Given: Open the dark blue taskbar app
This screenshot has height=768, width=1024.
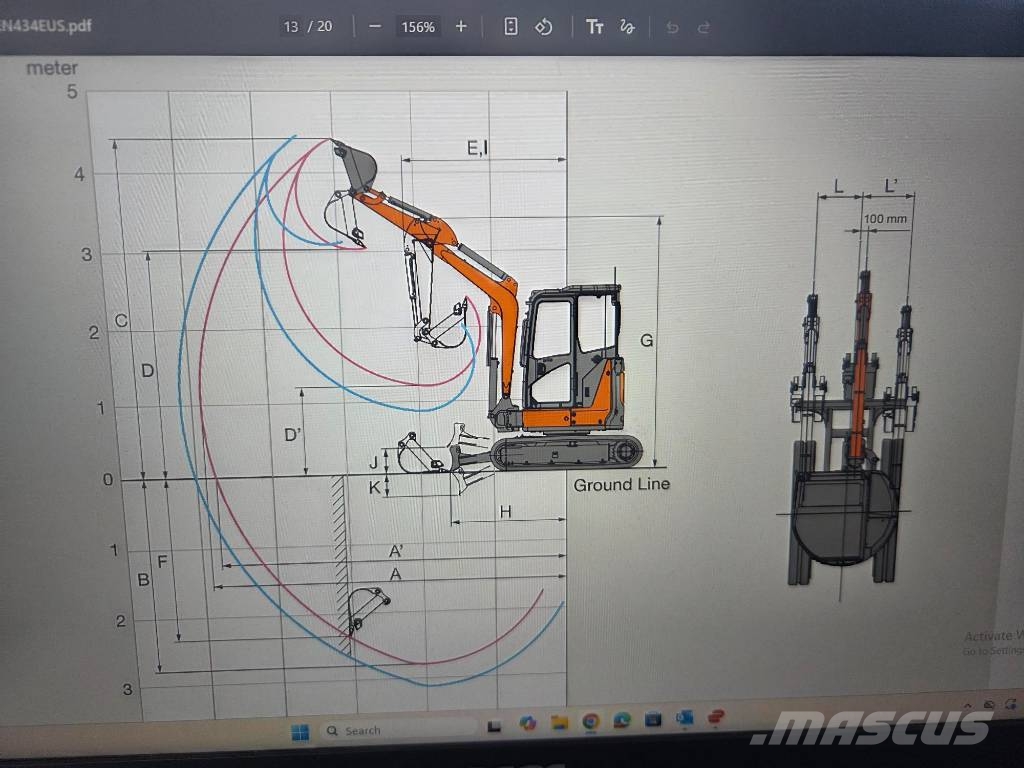Looking at the screenshot, I should point(652,720).
